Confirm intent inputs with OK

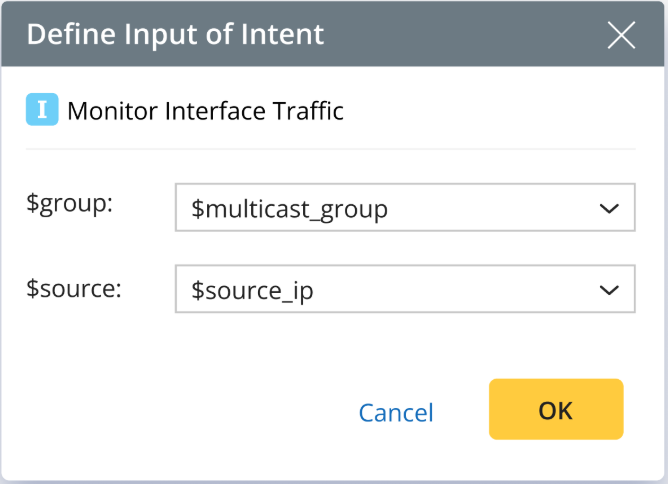[555, 409]
